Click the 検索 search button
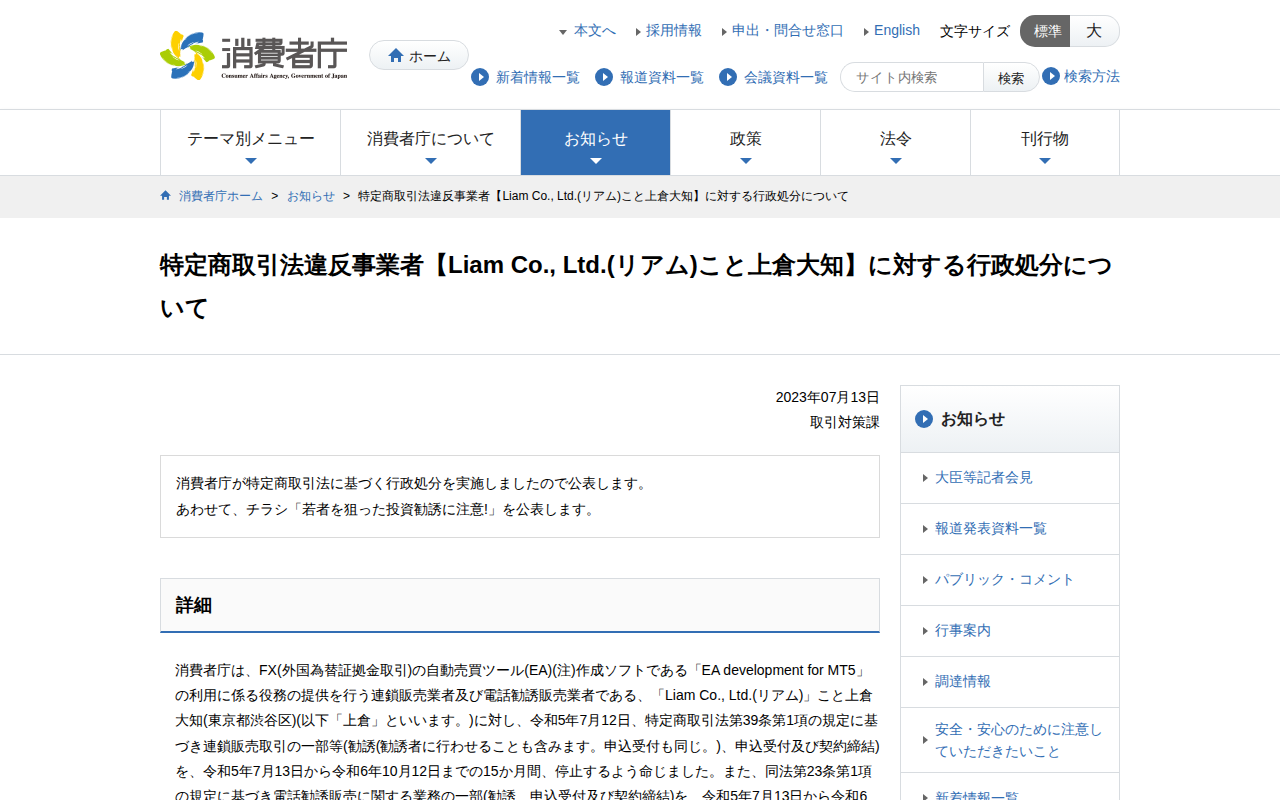 point(1011,78)
